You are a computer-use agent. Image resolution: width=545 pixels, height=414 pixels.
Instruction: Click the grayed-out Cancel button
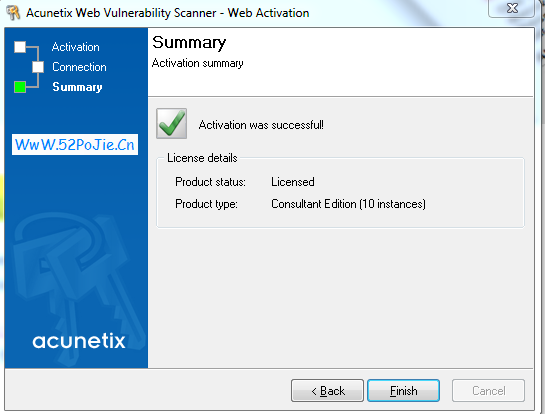[x=488, y=391]
